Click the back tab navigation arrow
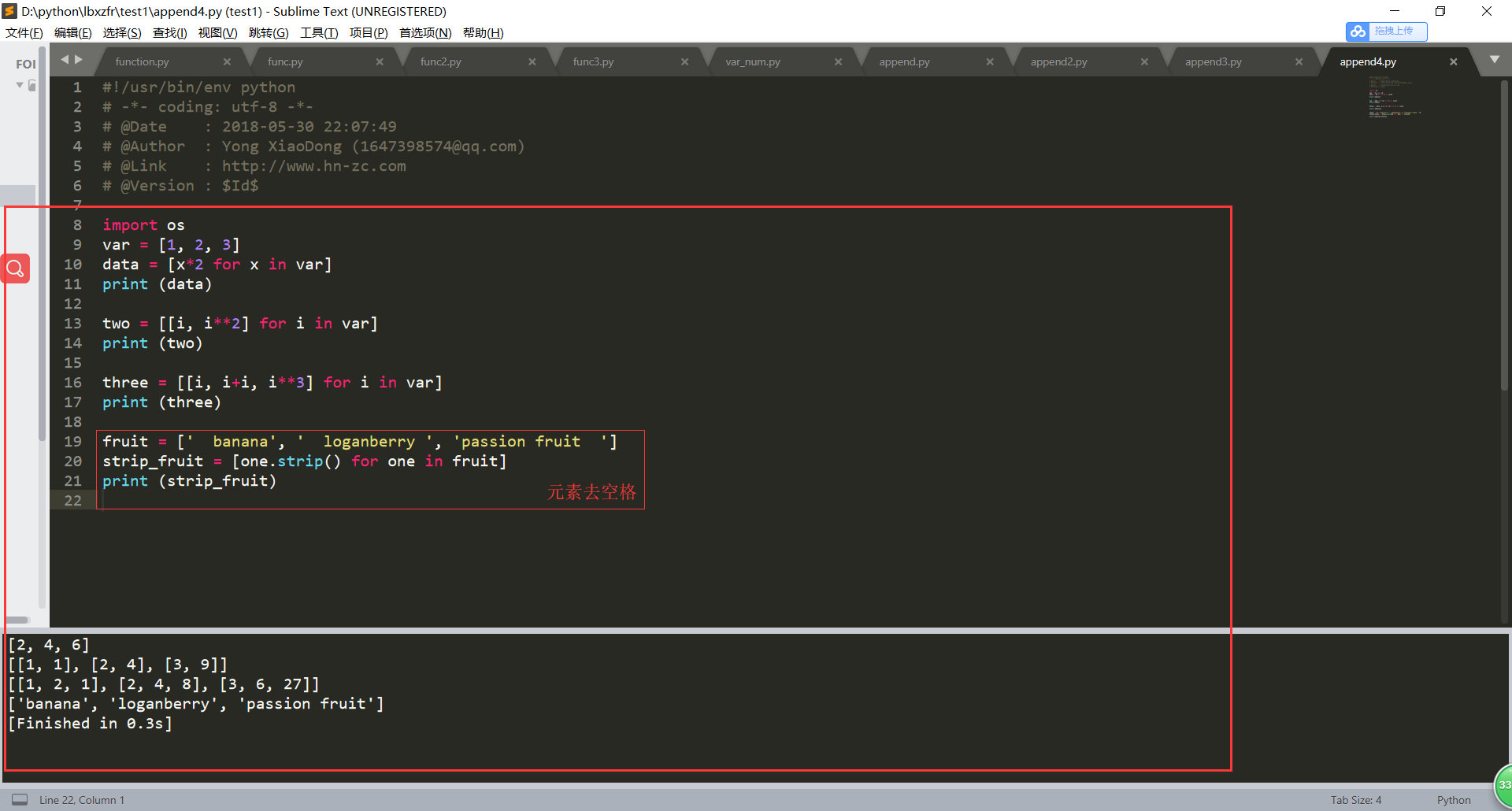 click(x=65, y=60)
